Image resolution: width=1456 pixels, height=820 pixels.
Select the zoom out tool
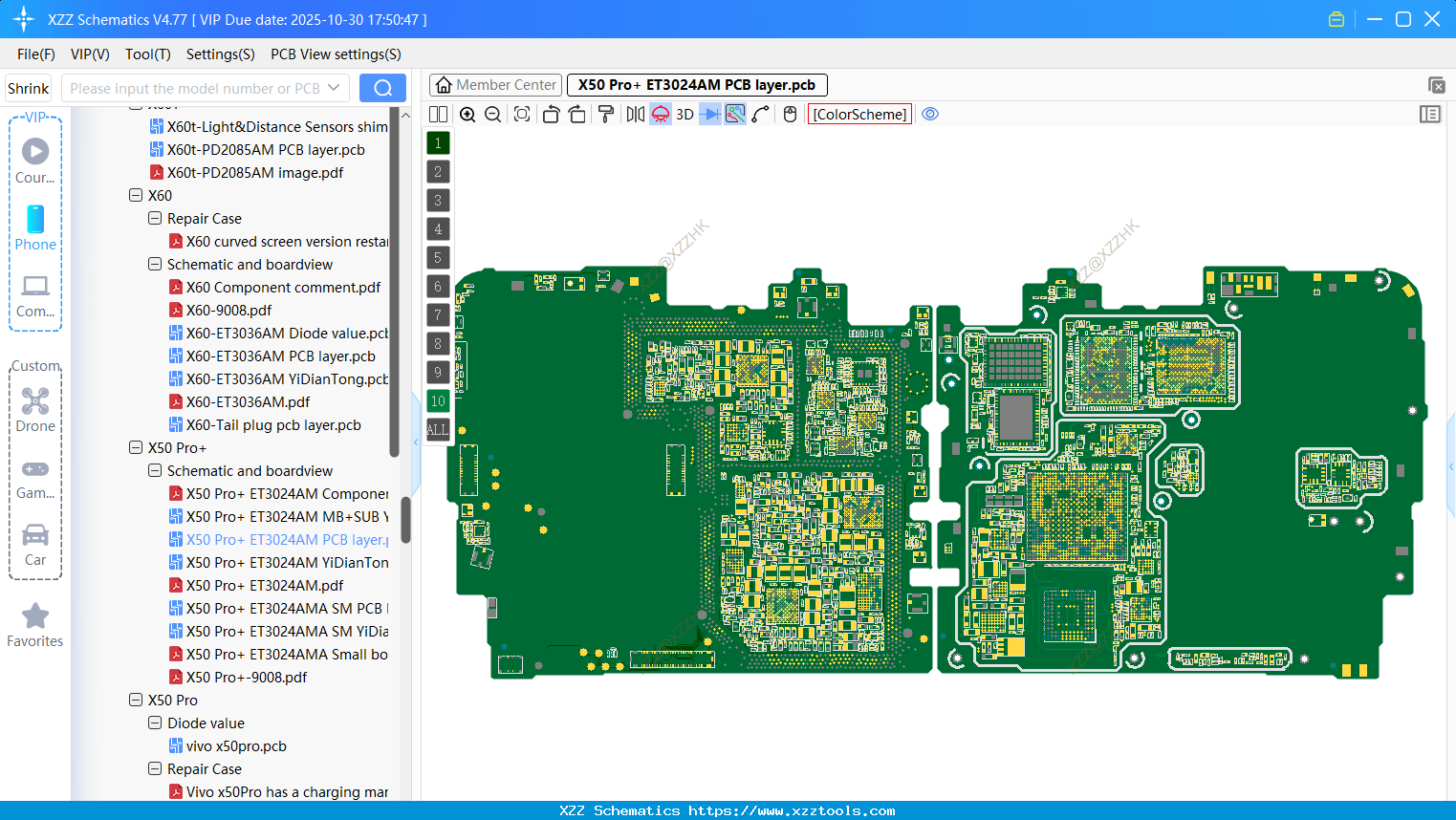[491, 114]
